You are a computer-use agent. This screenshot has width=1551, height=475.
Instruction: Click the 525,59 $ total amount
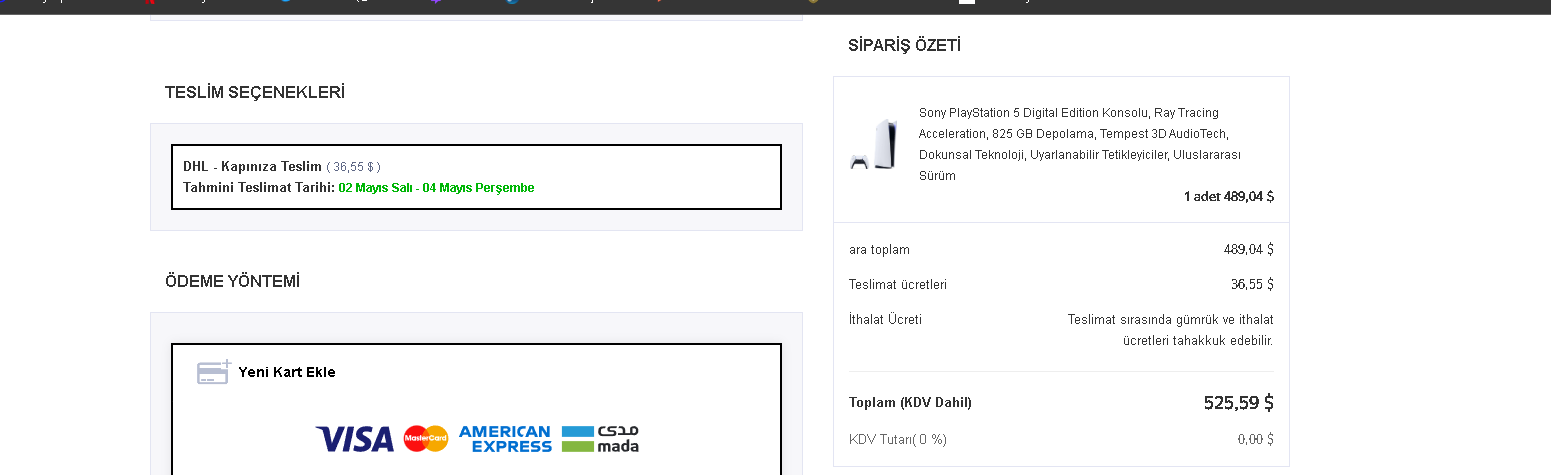[1238, 403]
